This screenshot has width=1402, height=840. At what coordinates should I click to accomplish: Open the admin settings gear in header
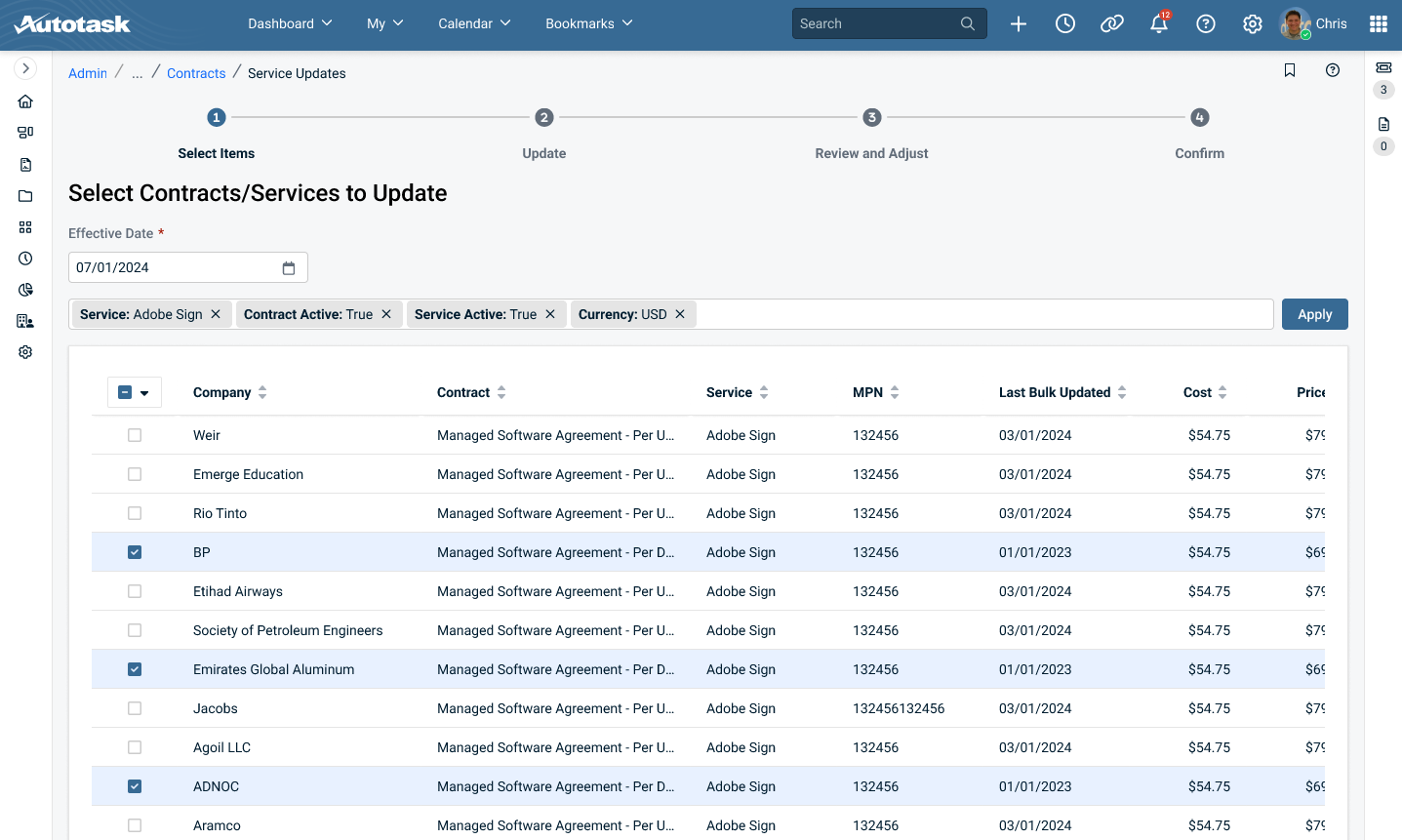tap(1253, 23)
